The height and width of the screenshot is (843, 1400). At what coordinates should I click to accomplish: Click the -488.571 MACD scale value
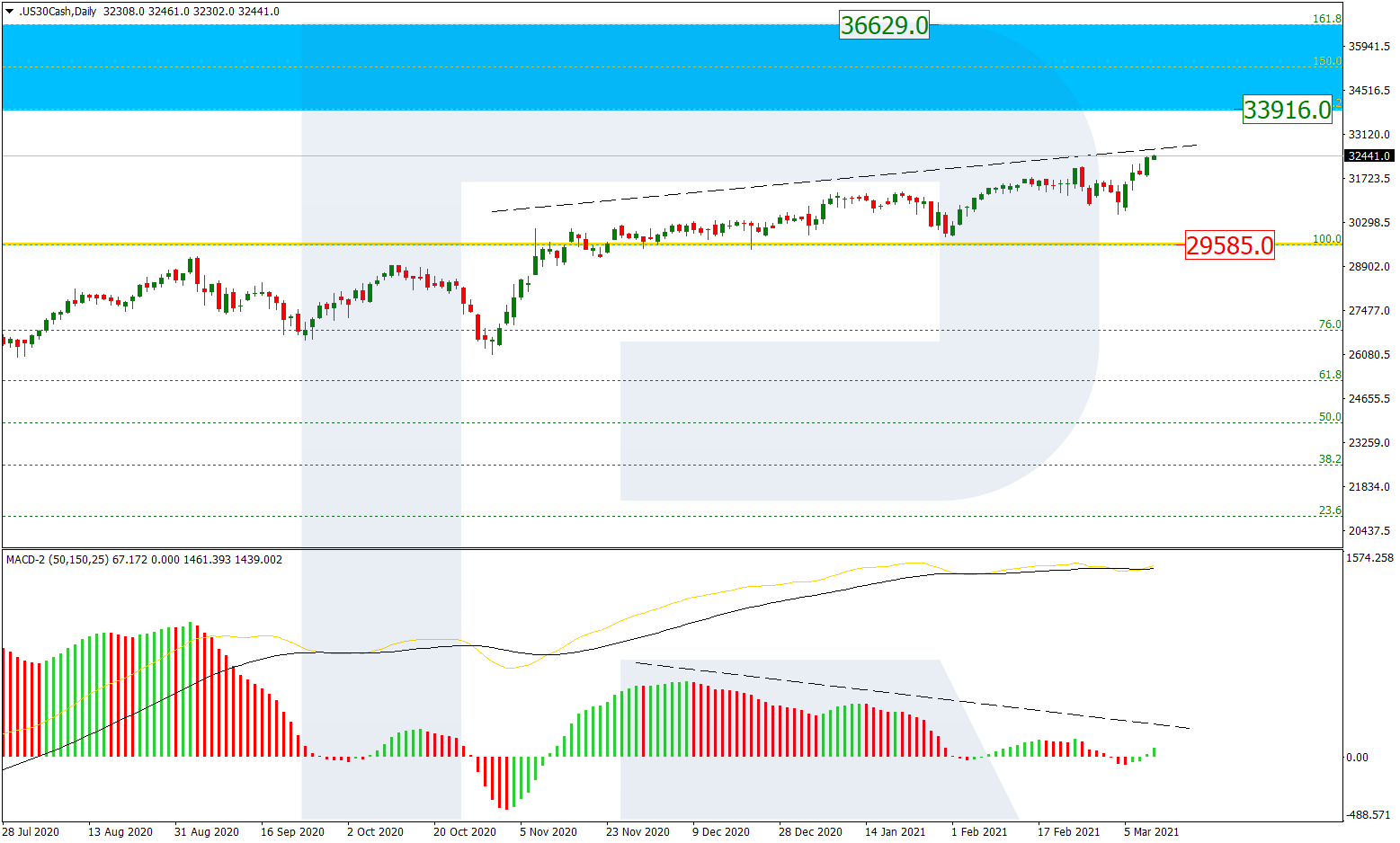[x=1370, y=814]
